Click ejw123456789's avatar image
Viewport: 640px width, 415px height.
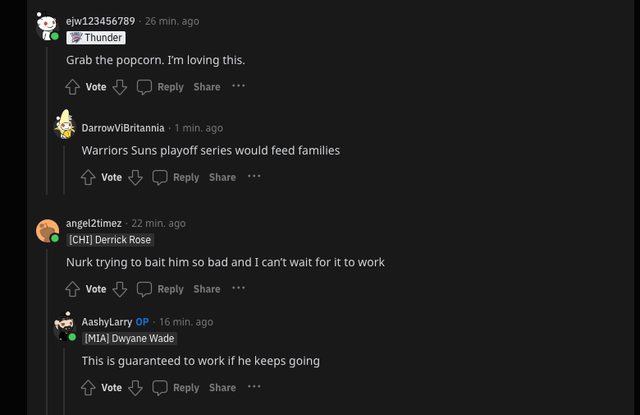click(47, 26)
